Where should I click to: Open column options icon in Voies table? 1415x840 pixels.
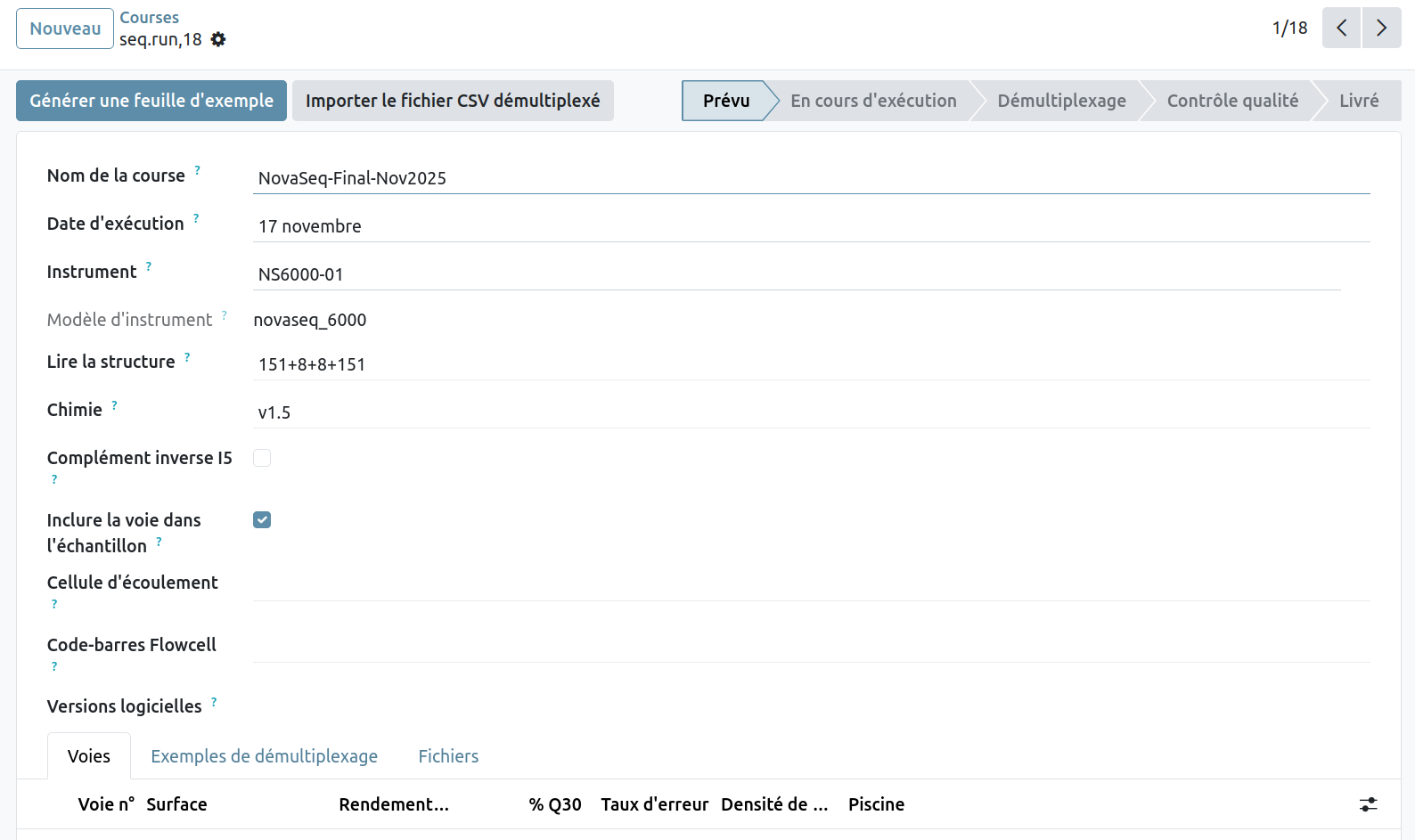point(1368,804)
